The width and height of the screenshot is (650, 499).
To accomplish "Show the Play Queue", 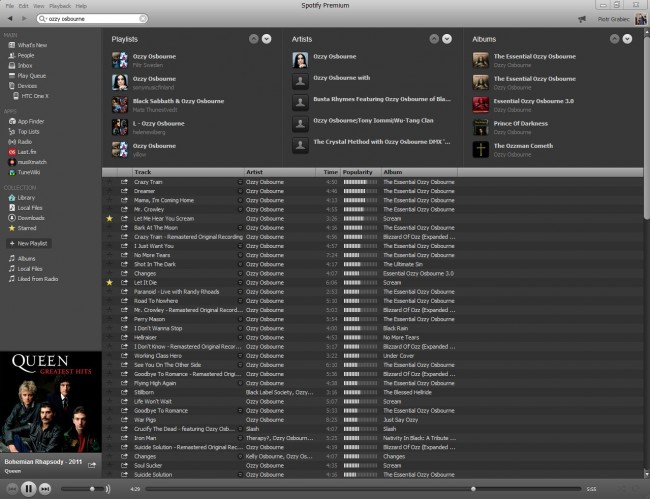I will click(x=27, y=76).
